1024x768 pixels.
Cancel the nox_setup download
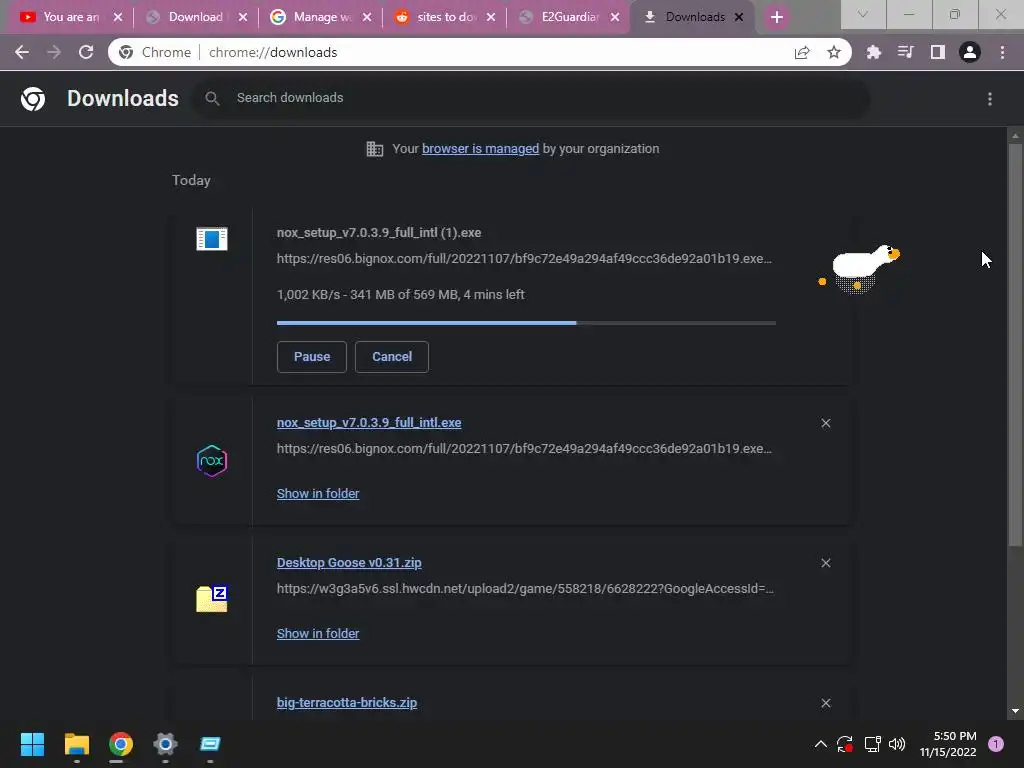click(392, 357)
